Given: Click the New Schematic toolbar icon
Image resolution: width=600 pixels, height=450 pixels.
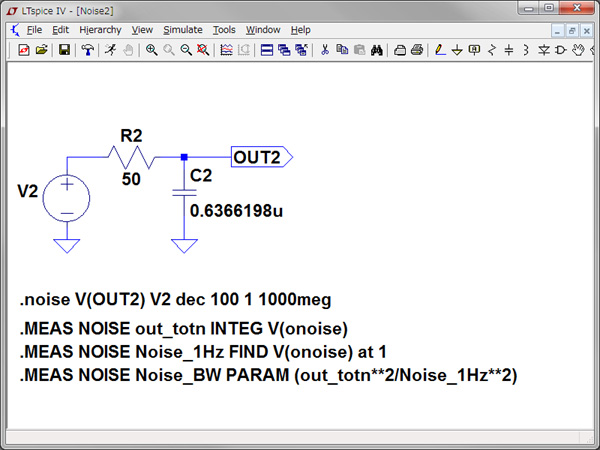Looking at the screenshot, I should 24,50.
